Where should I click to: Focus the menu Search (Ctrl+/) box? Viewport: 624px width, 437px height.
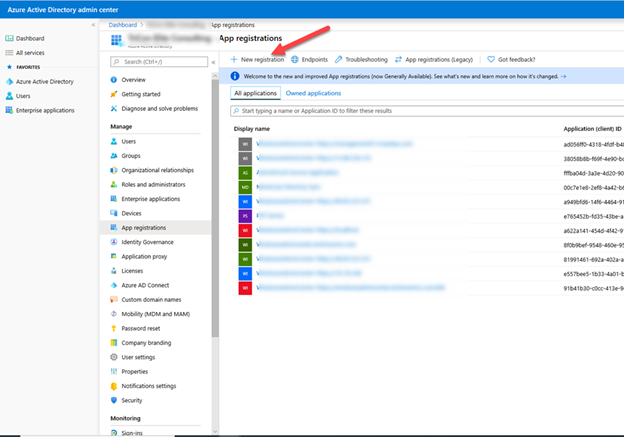tap(159, 62)
